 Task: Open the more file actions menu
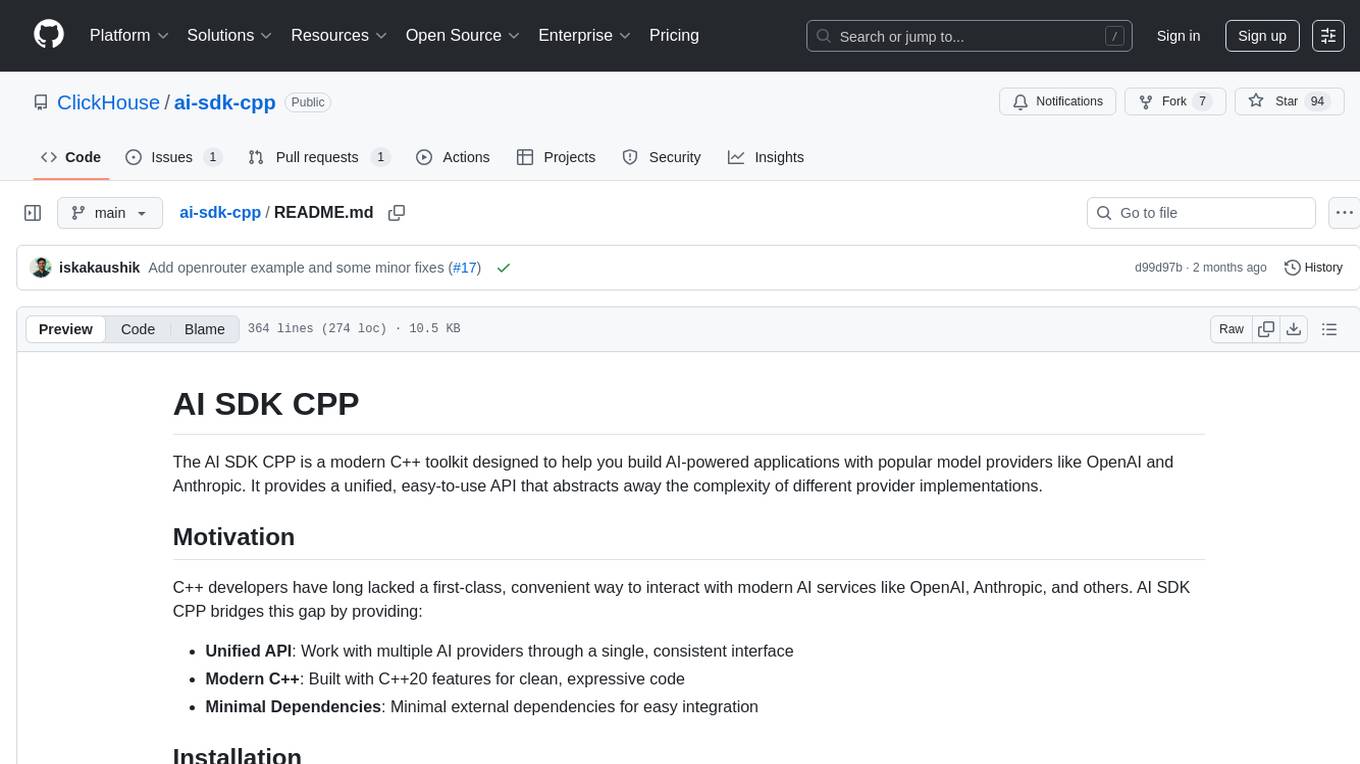tap(1345, 213)
